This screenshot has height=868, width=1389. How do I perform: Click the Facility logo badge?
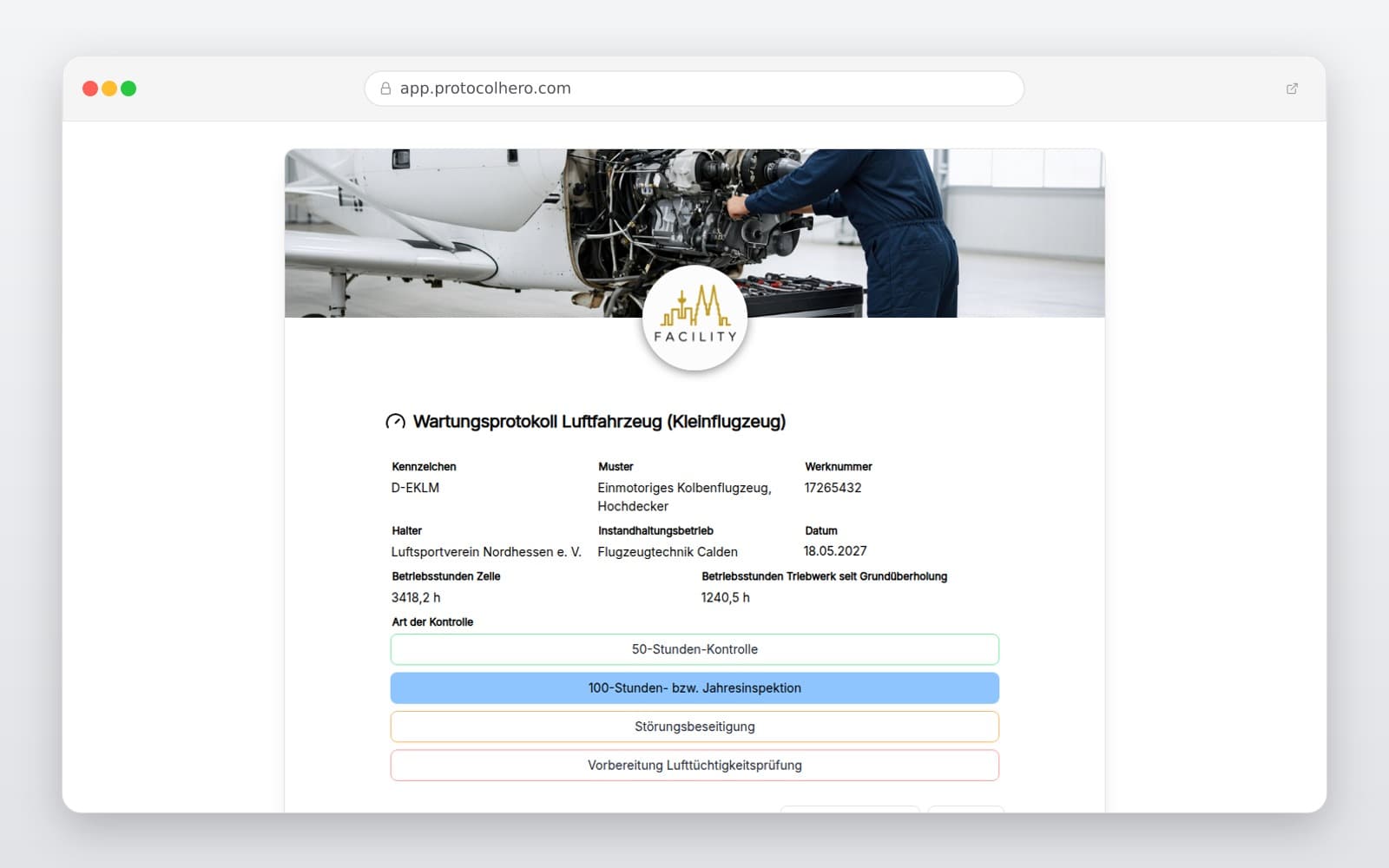(x=694, y=318)
